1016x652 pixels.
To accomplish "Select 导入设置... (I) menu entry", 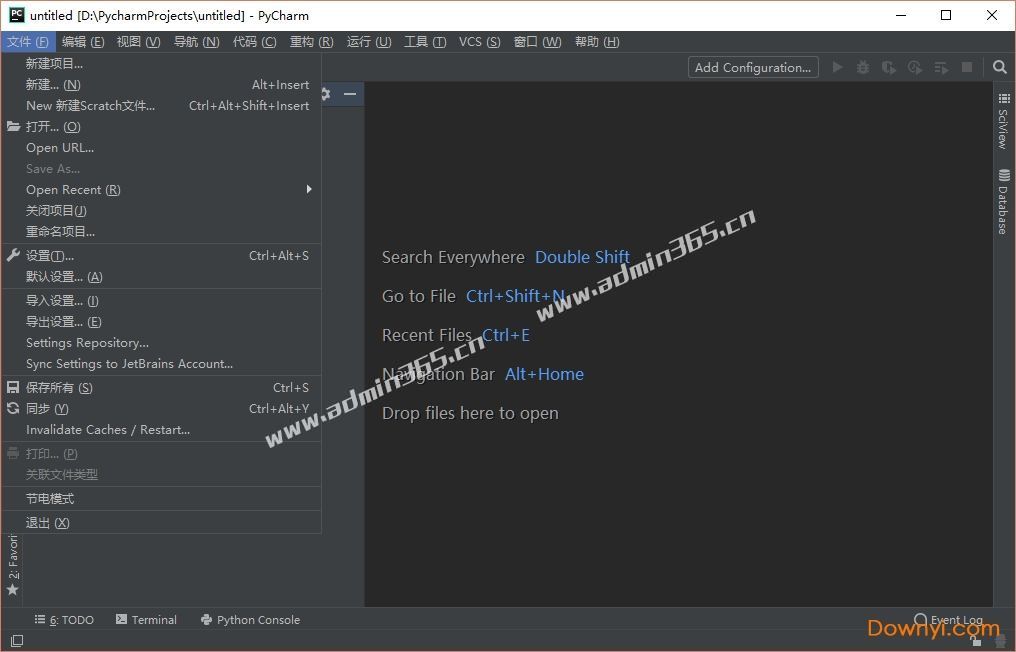I will click(161, 301).
